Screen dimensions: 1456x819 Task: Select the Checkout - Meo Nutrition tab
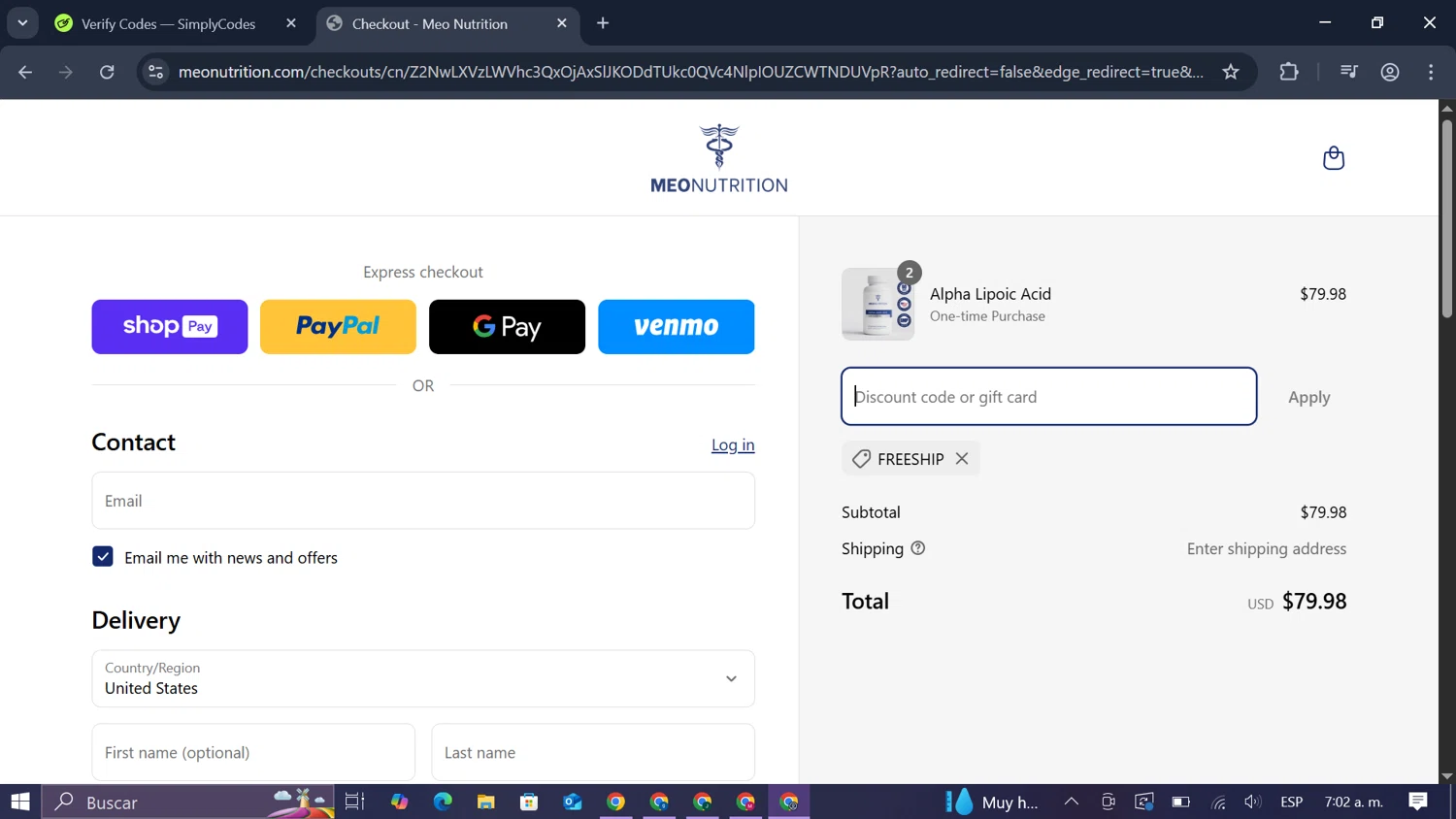[429, 23]
